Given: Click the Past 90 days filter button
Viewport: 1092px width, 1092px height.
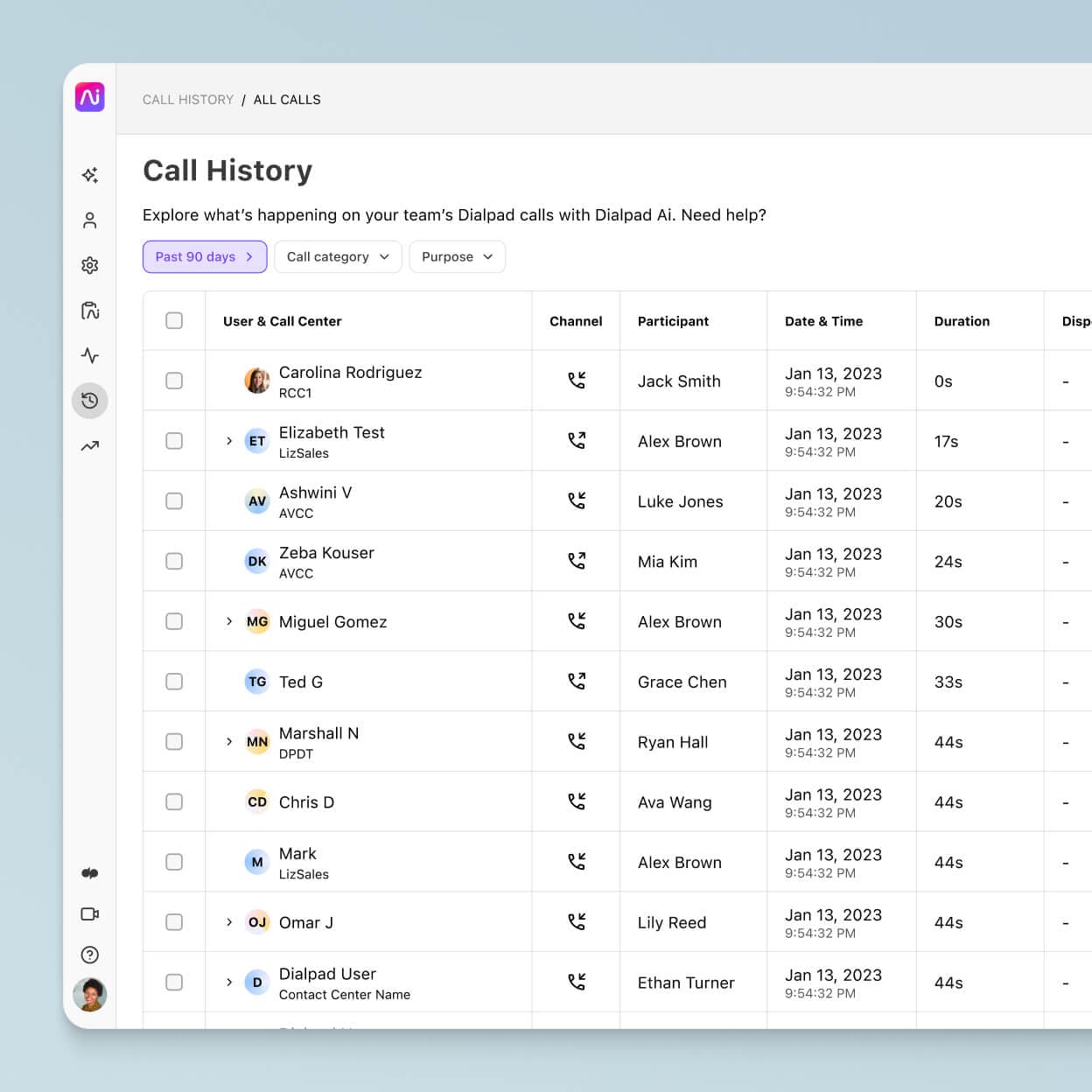Looking at the screenshot, I should click(x=204, y=256).
